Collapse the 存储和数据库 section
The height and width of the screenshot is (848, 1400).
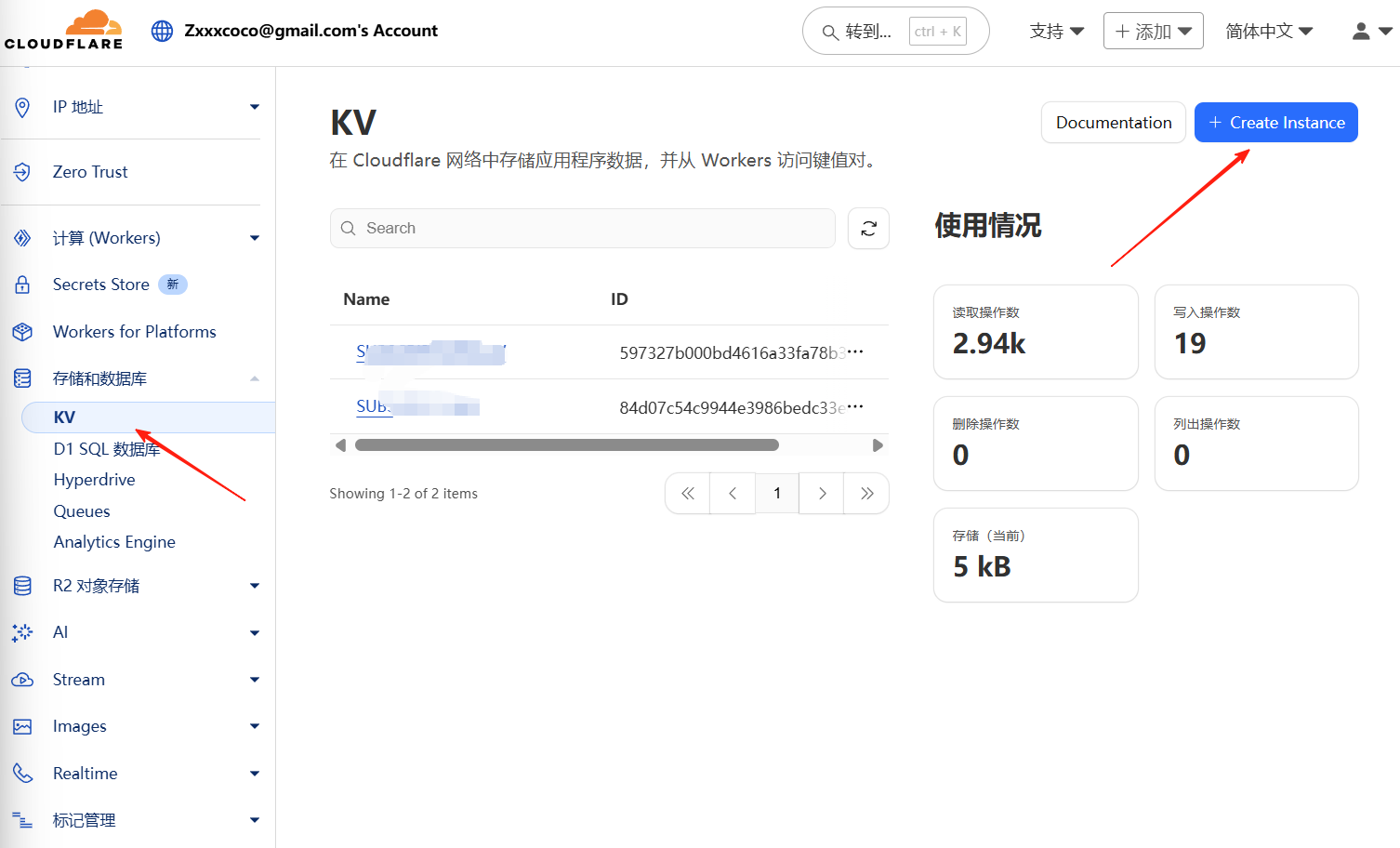click(x=255, y=378)
